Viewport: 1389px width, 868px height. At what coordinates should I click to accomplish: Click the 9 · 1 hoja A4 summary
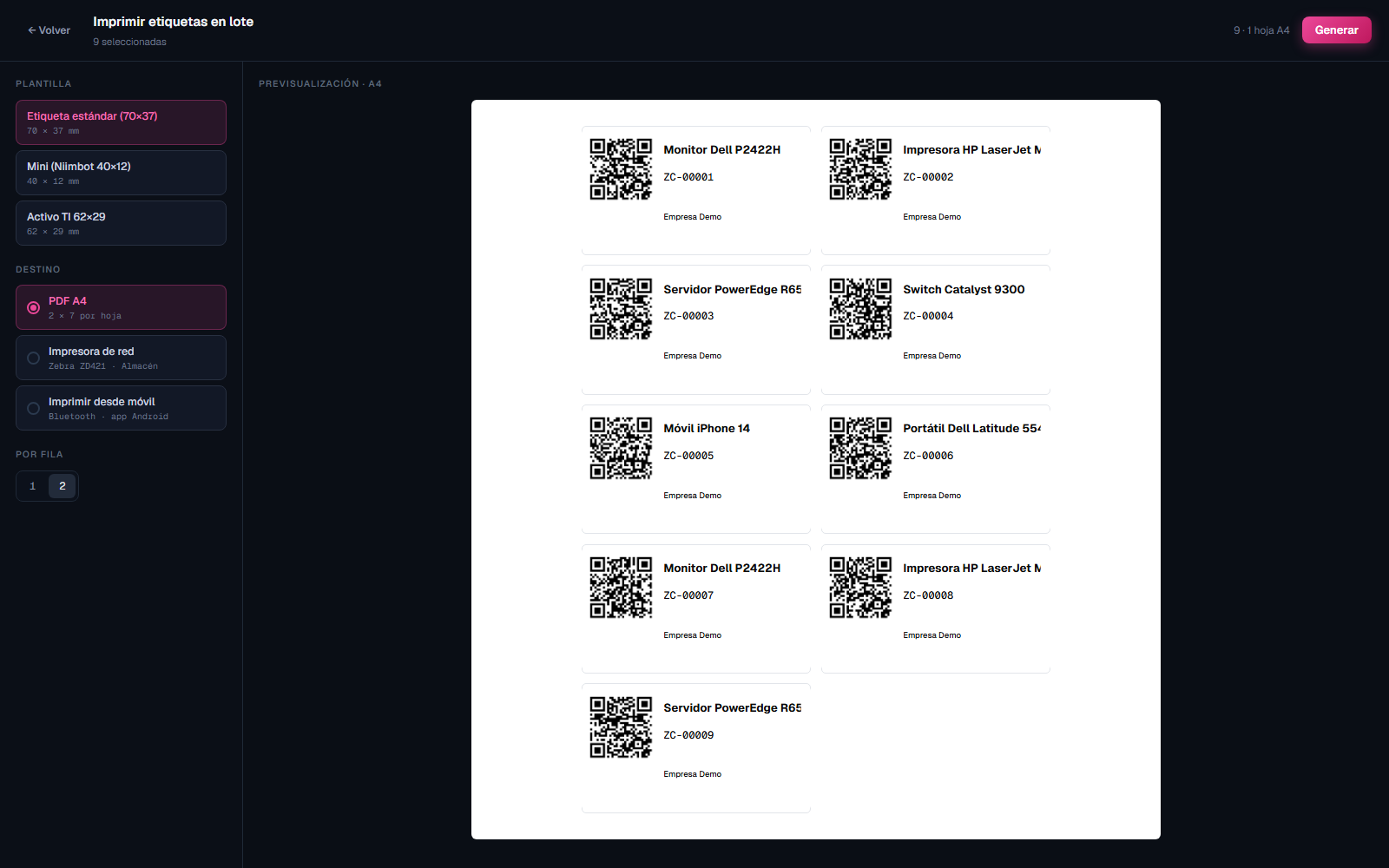tap(1261, 30)
